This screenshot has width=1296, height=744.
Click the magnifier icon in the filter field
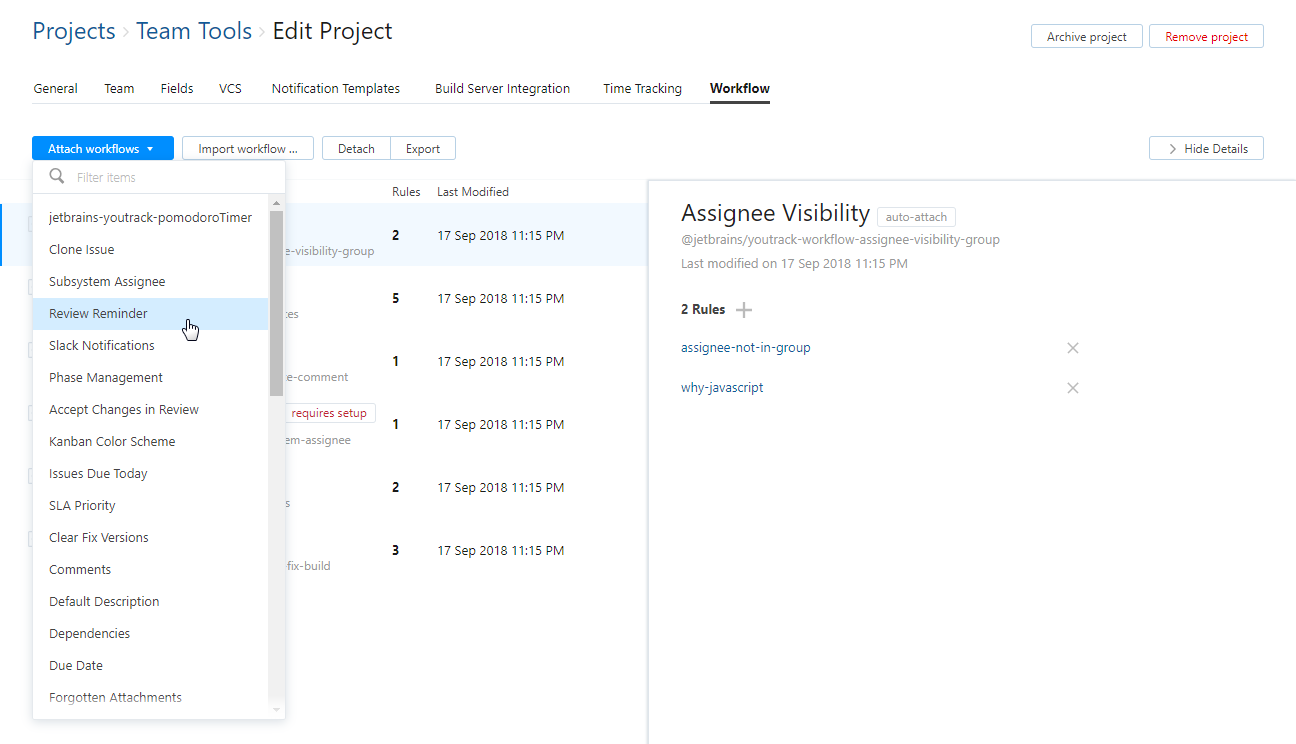[x=55, y=176]
